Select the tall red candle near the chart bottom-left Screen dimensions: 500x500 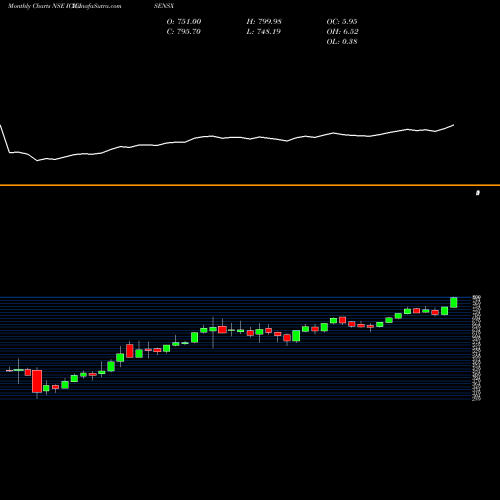pyautogui.click(x=37, y=381)
